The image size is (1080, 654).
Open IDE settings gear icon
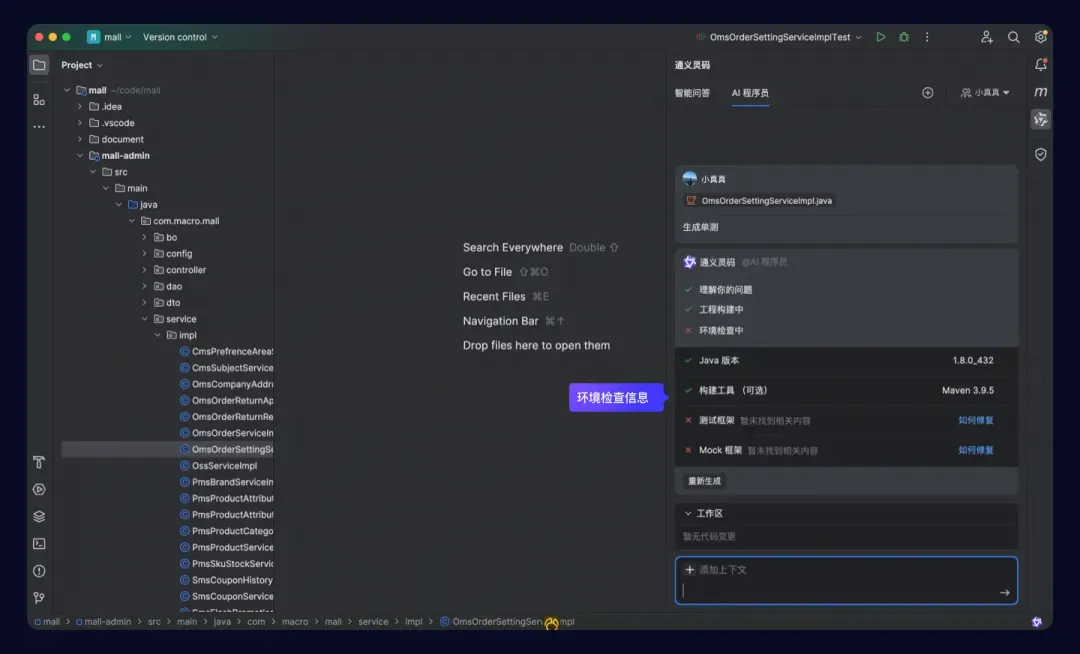[x=1040, y=37]
